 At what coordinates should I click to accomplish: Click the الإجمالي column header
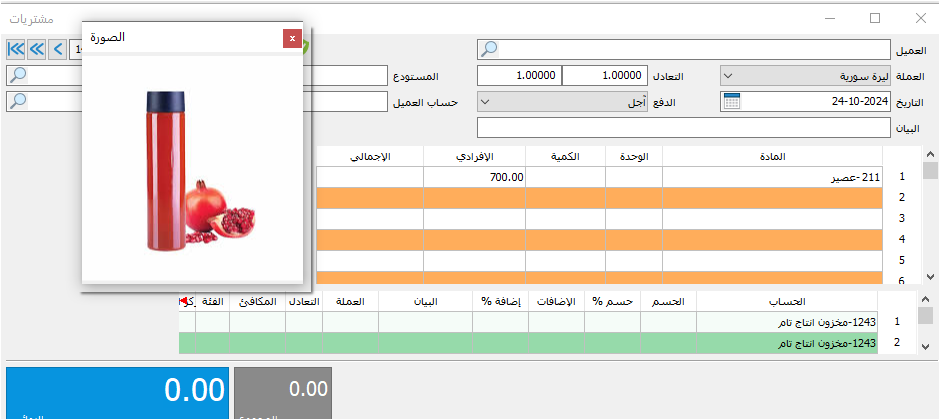(x=370, y=156)
